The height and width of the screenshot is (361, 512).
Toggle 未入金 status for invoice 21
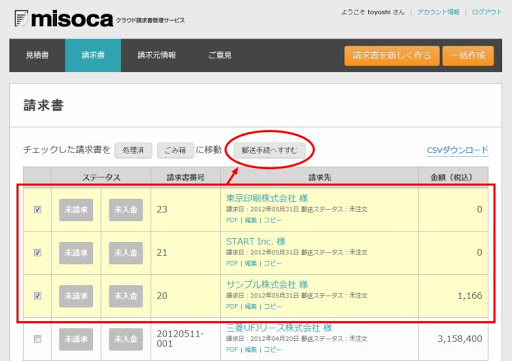tap(126, 253)
